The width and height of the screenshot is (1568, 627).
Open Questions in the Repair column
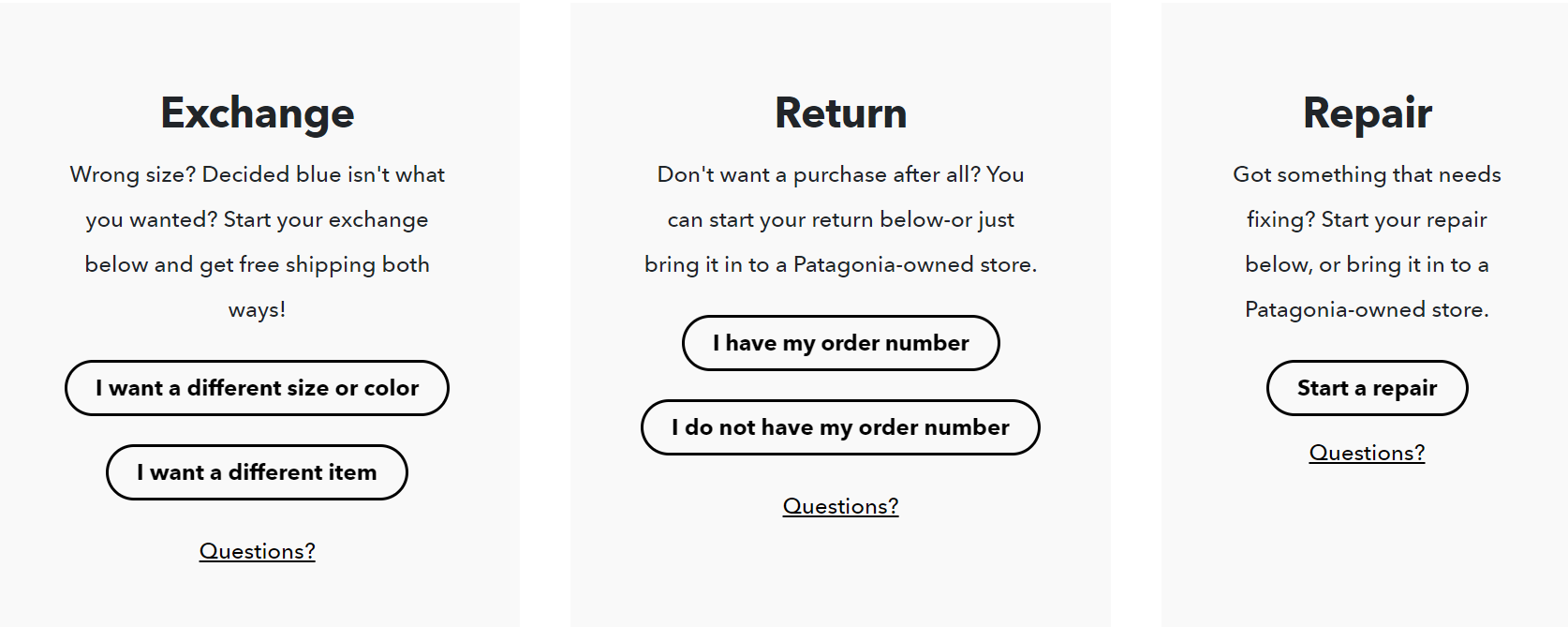point(1367,453)
